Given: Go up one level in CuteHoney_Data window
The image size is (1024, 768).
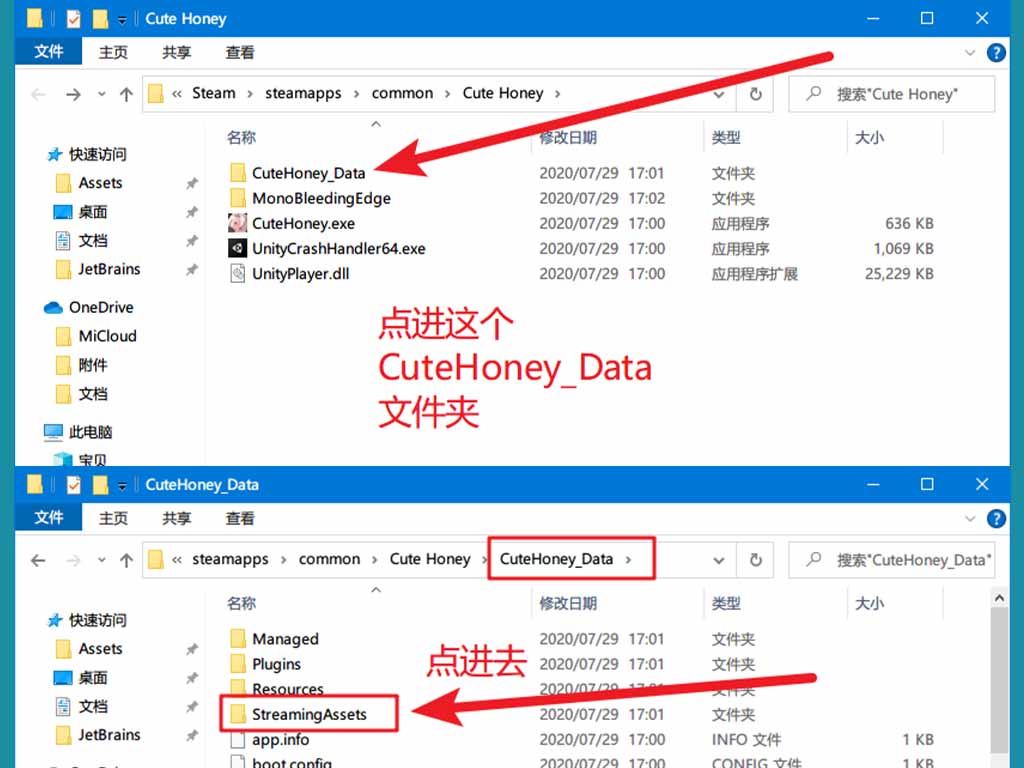Looking at the screenshot, I should [x=126, y=560].
